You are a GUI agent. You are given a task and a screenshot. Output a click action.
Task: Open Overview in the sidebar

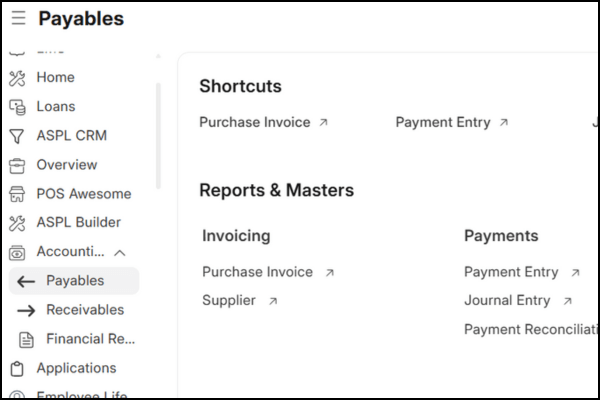[x=67, y=165]
